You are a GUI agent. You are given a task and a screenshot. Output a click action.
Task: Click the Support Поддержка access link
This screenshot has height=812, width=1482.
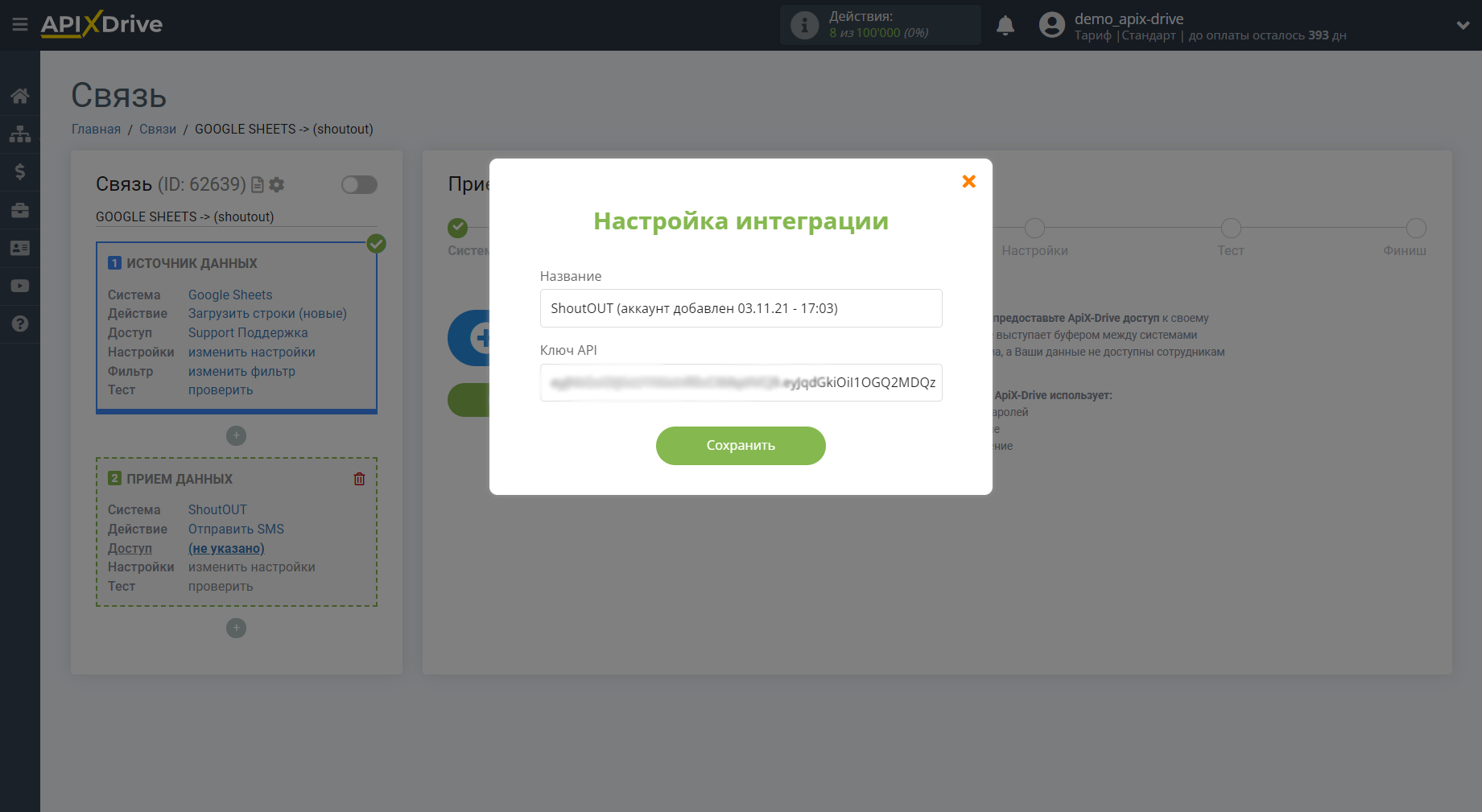point(248,333)
